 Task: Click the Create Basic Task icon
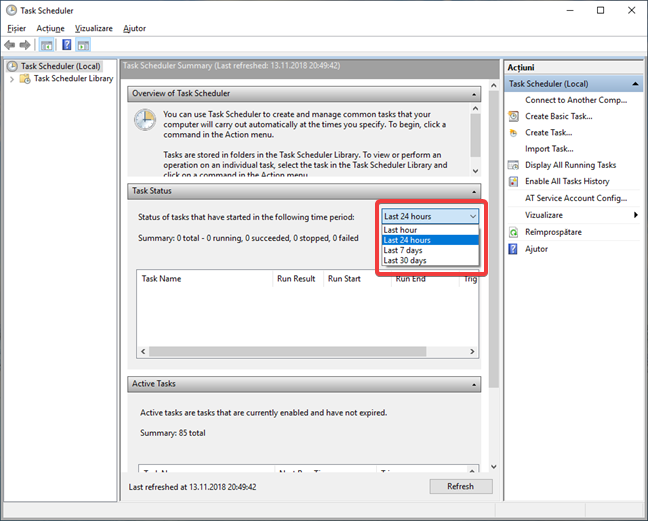click(x=513, y=117)
